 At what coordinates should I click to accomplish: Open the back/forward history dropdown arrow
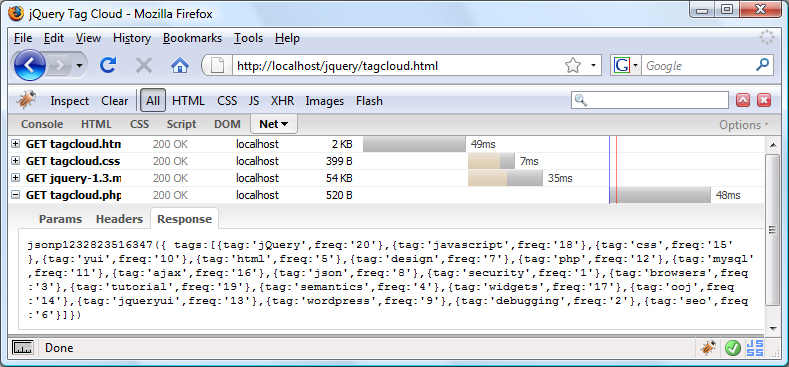[x=80, y=65]
